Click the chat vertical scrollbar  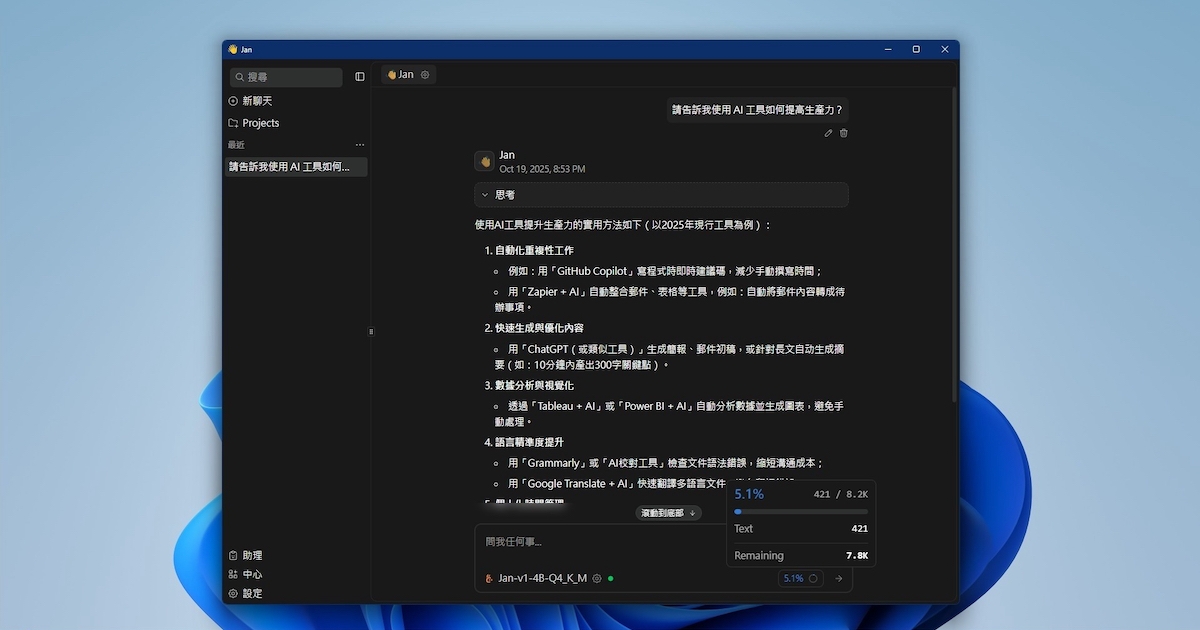(x=954, y=245)
